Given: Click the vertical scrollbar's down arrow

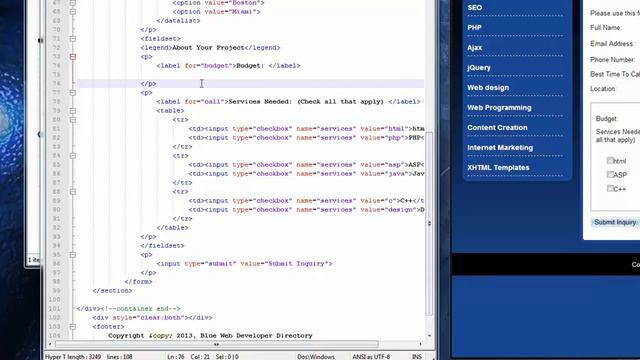Looking at the screenshot, I should pos(429,336).
